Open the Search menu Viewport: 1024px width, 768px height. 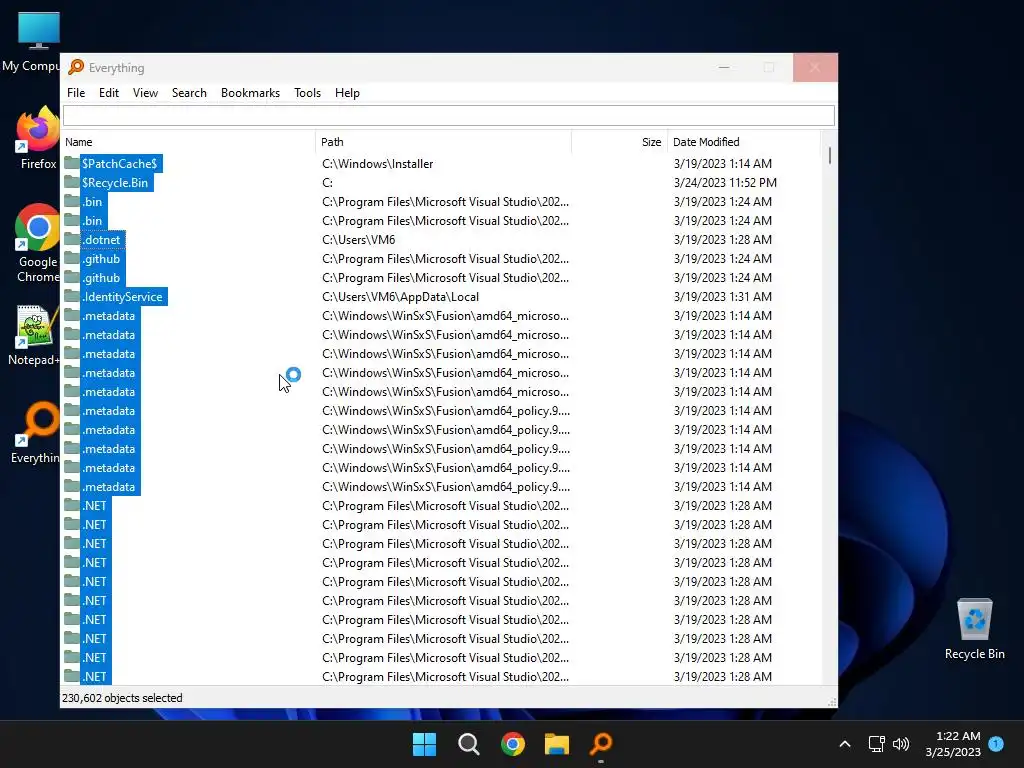coord(189,93)
